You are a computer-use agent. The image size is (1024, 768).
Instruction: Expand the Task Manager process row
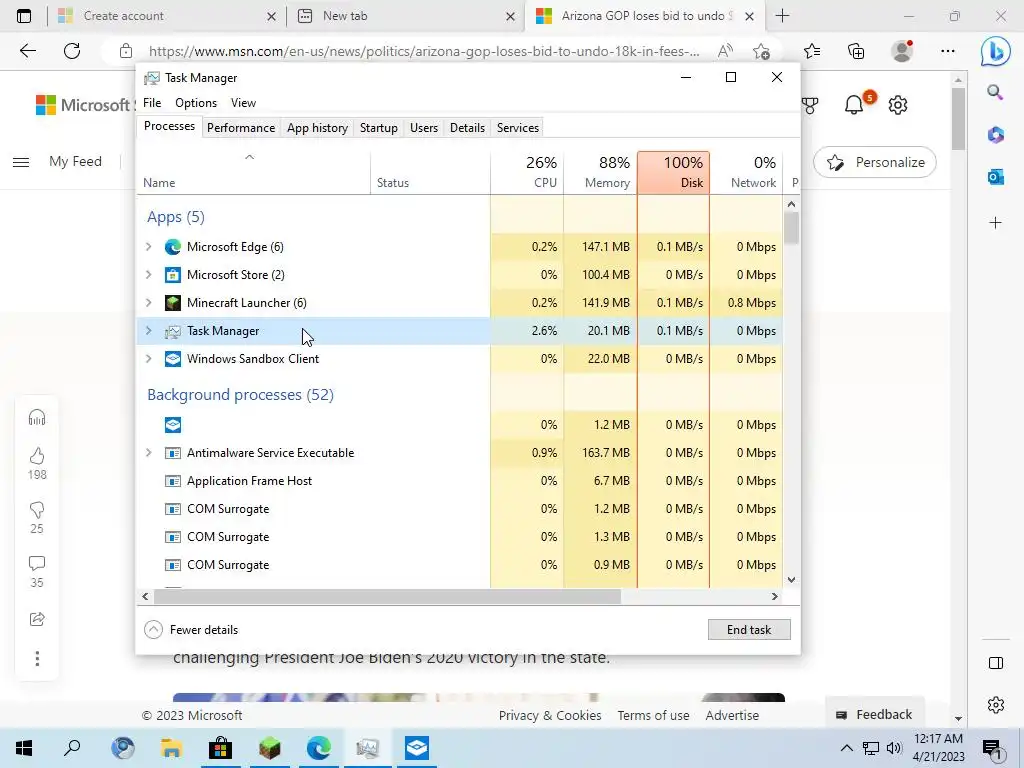pos(148,331)
